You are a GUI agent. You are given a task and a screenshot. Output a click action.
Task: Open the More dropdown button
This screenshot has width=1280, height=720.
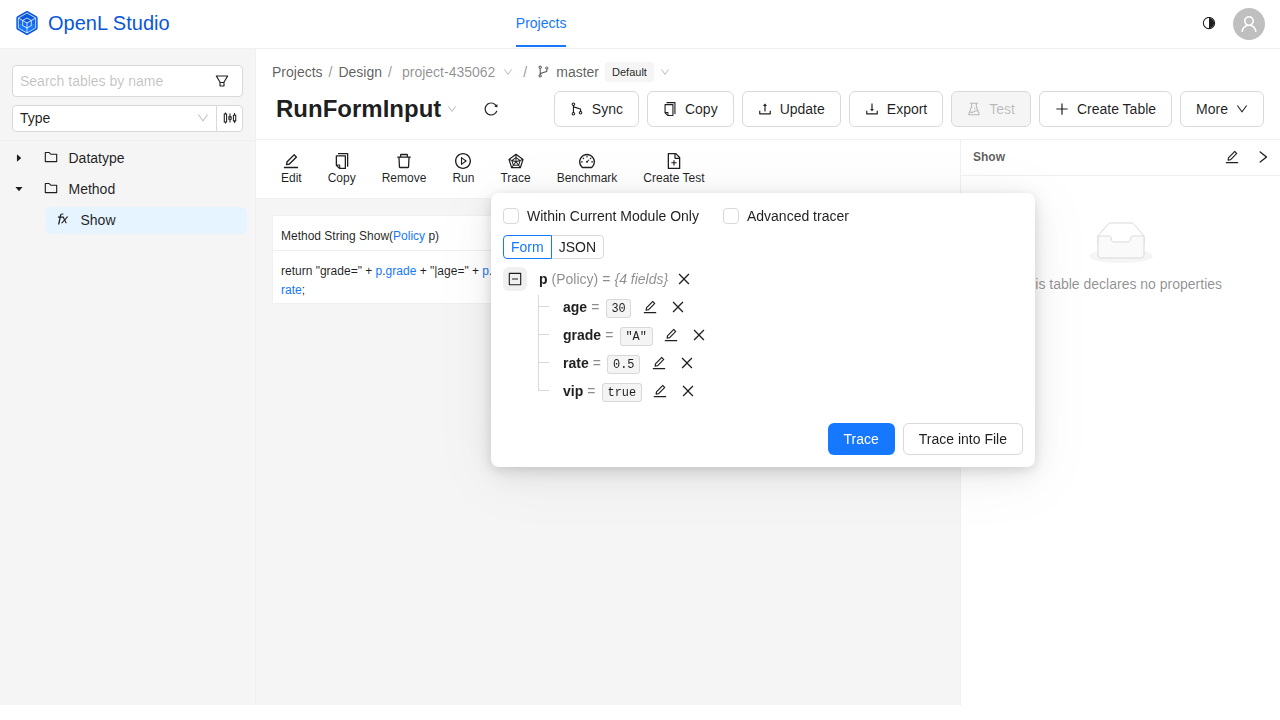(1222, 109)
